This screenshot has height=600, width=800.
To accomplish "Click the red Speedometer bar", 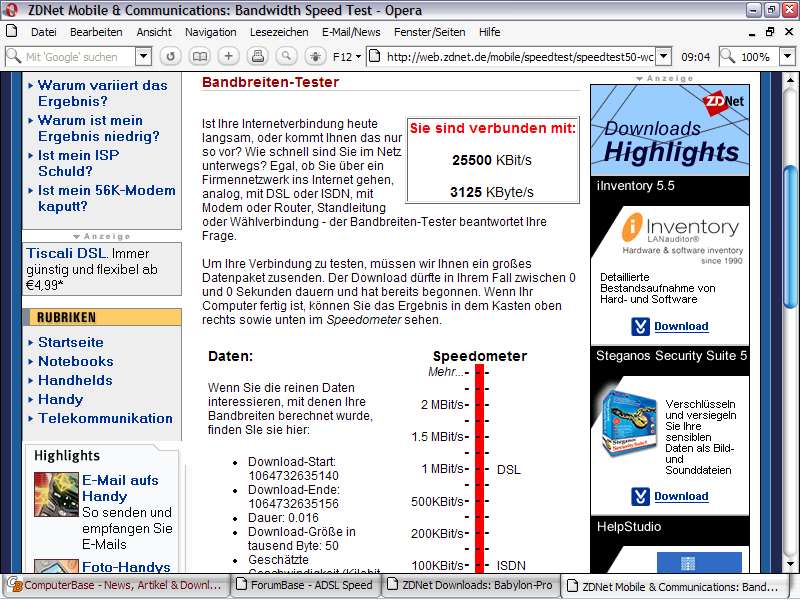I will (479, 468).
